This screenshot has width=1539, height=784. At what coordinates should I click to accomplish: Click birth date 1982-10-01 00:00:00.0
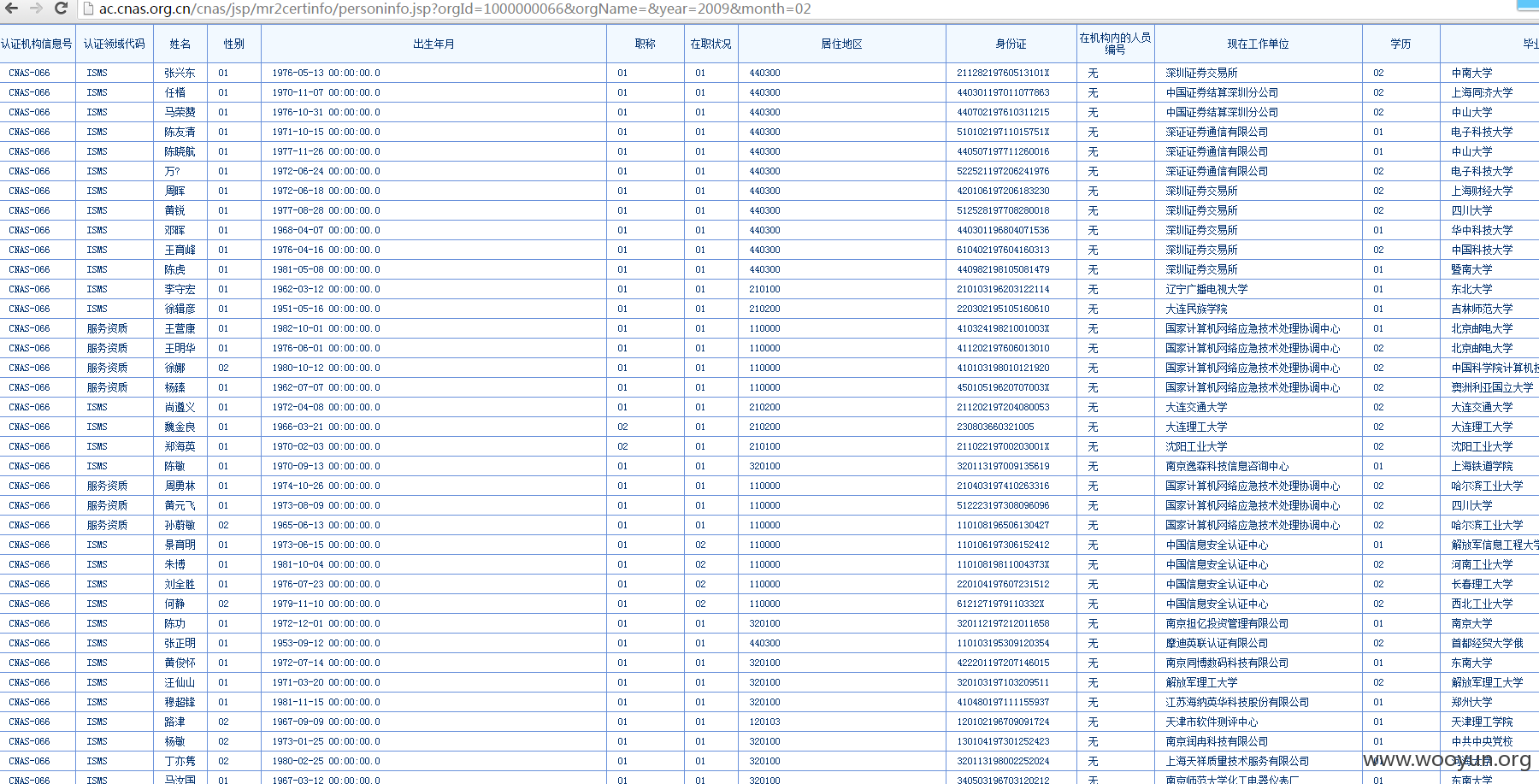click(x=327, y=328)
